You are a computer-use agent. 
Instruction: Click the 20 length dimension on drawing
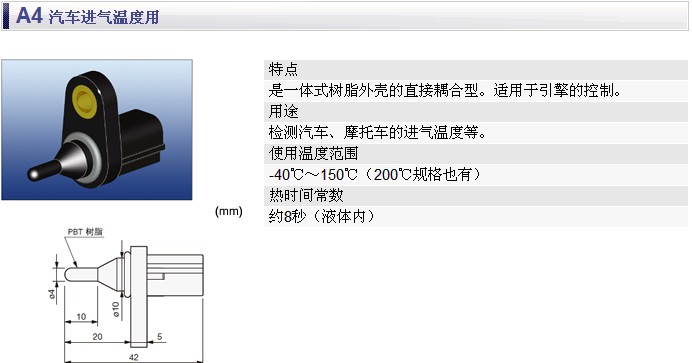(x=98, y=337)
